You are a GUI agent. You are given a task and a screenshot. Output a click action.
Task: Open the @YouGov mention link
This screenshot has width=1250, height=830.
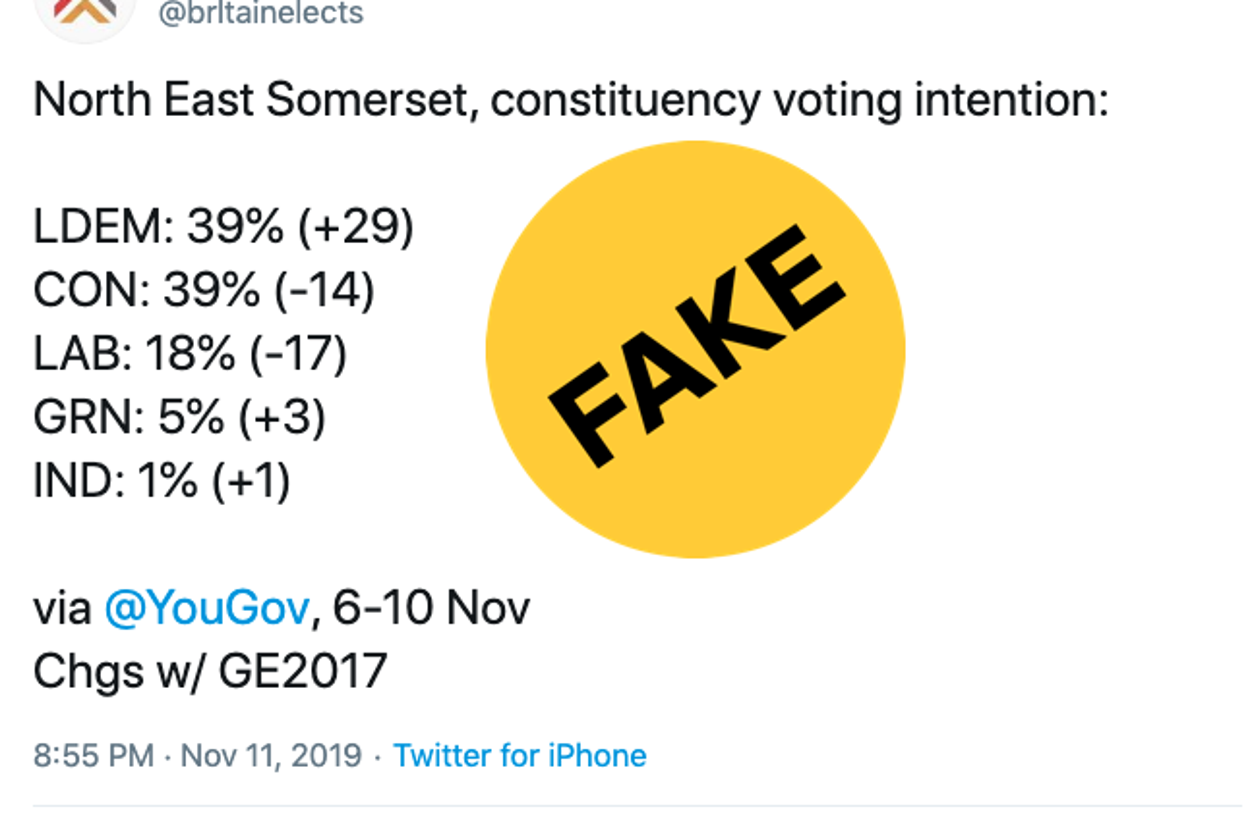coord(207,608)
